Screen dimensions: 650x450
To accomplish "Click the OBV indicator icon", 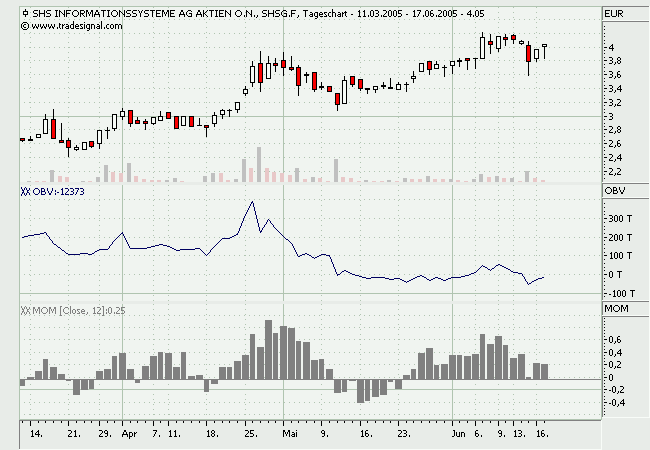I will pos(25,191).
